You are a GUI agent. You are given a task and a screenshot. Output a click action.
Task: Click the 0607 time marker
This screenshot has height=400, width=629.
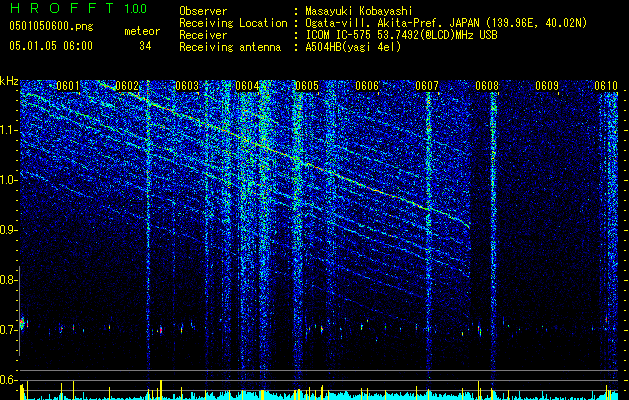[427, 86]
